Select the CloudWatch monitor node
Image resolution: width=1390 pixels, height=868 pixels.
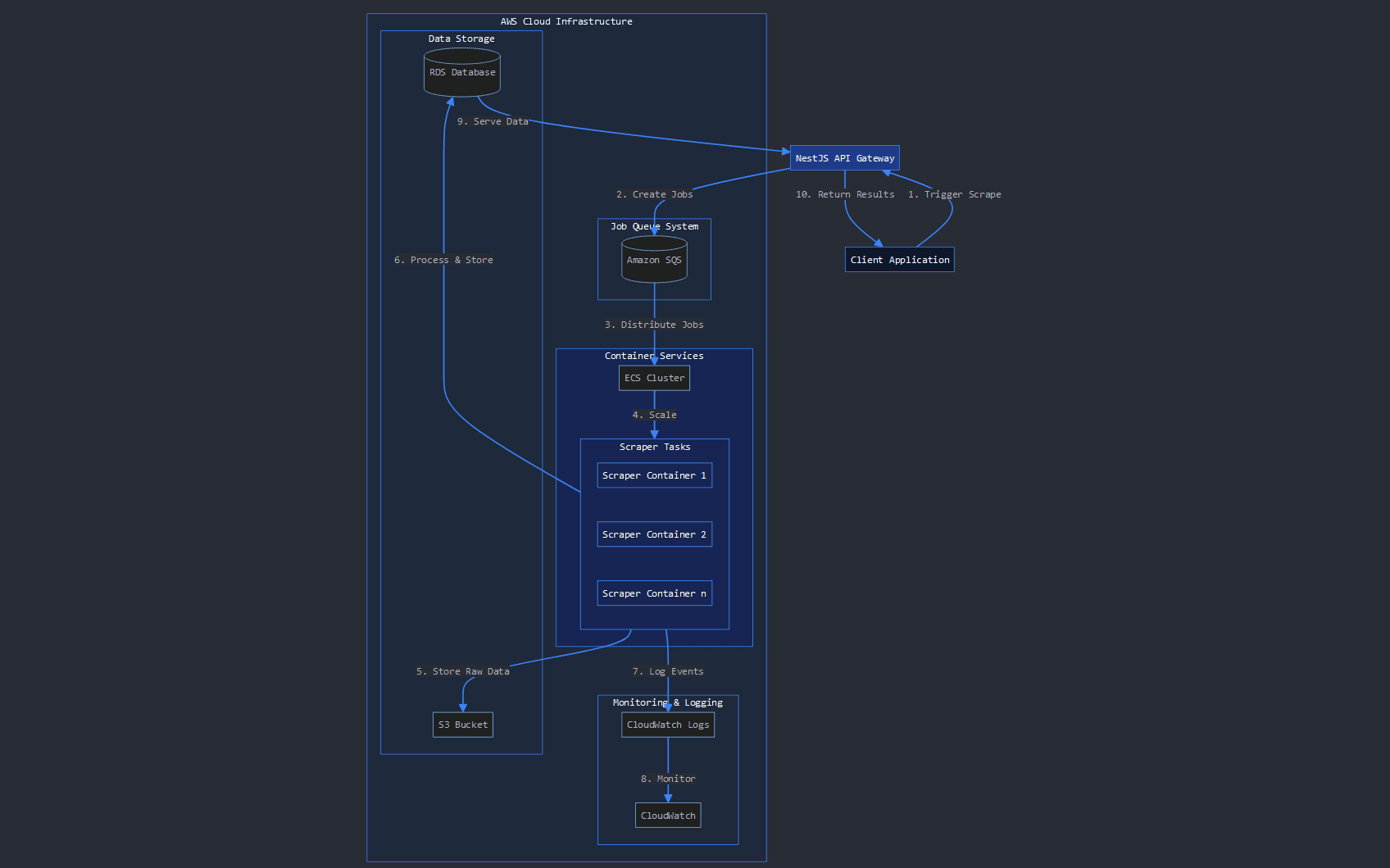(x=668, y=816)
